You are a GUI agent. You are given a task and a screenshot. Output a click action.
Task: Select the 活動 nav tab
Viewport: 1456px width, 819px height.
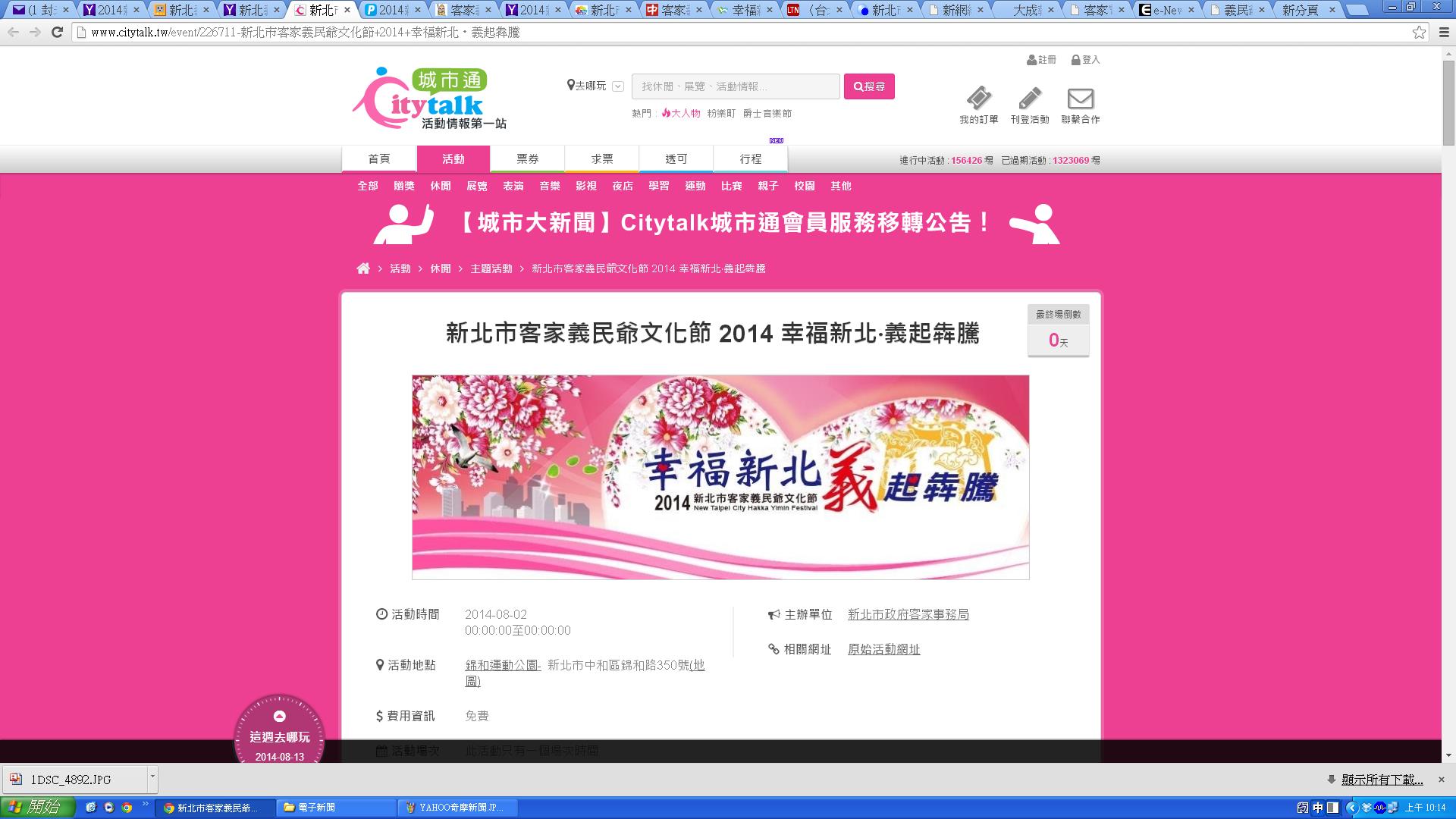453,159
